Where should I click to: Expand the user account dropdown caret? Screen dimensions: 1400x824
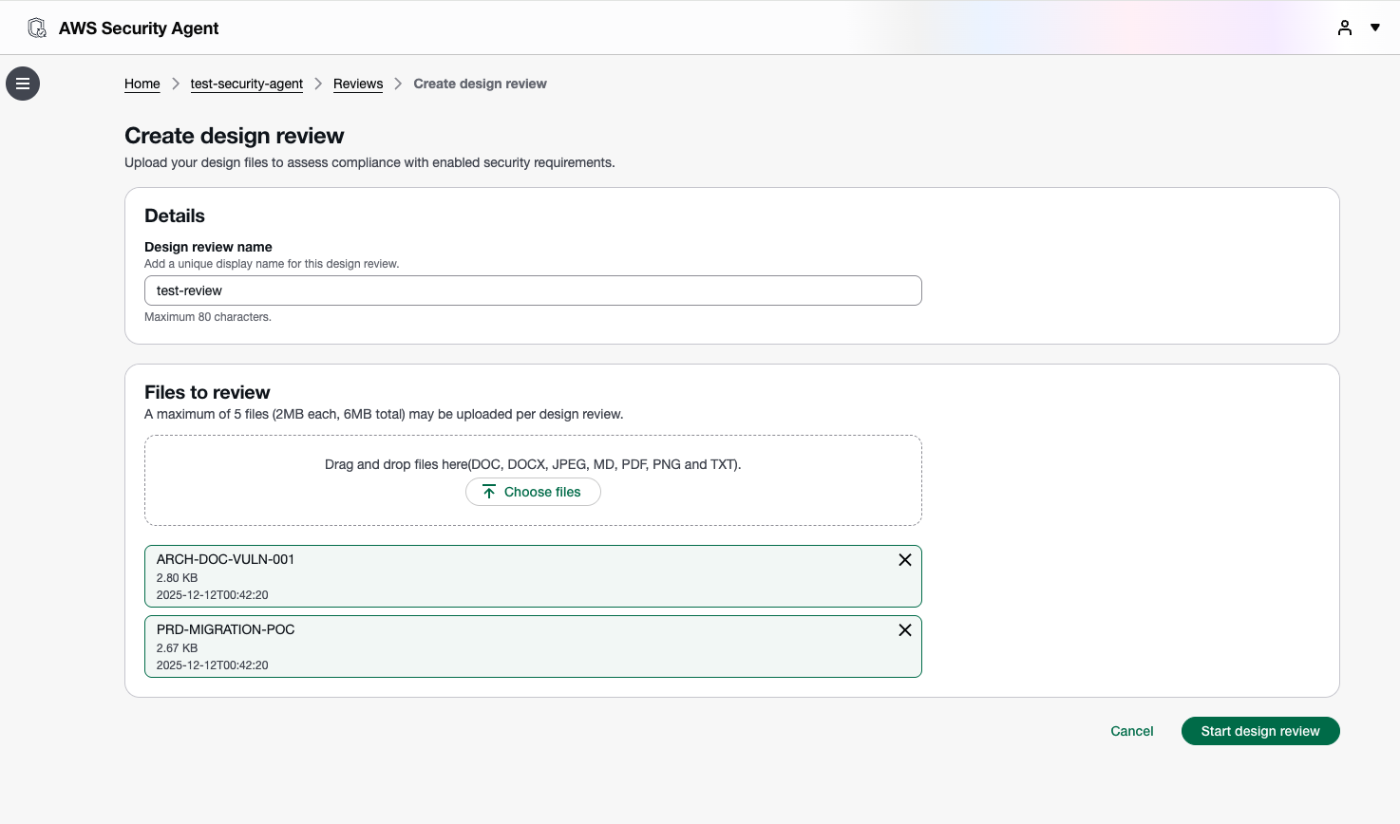(x=1375, y=28)
